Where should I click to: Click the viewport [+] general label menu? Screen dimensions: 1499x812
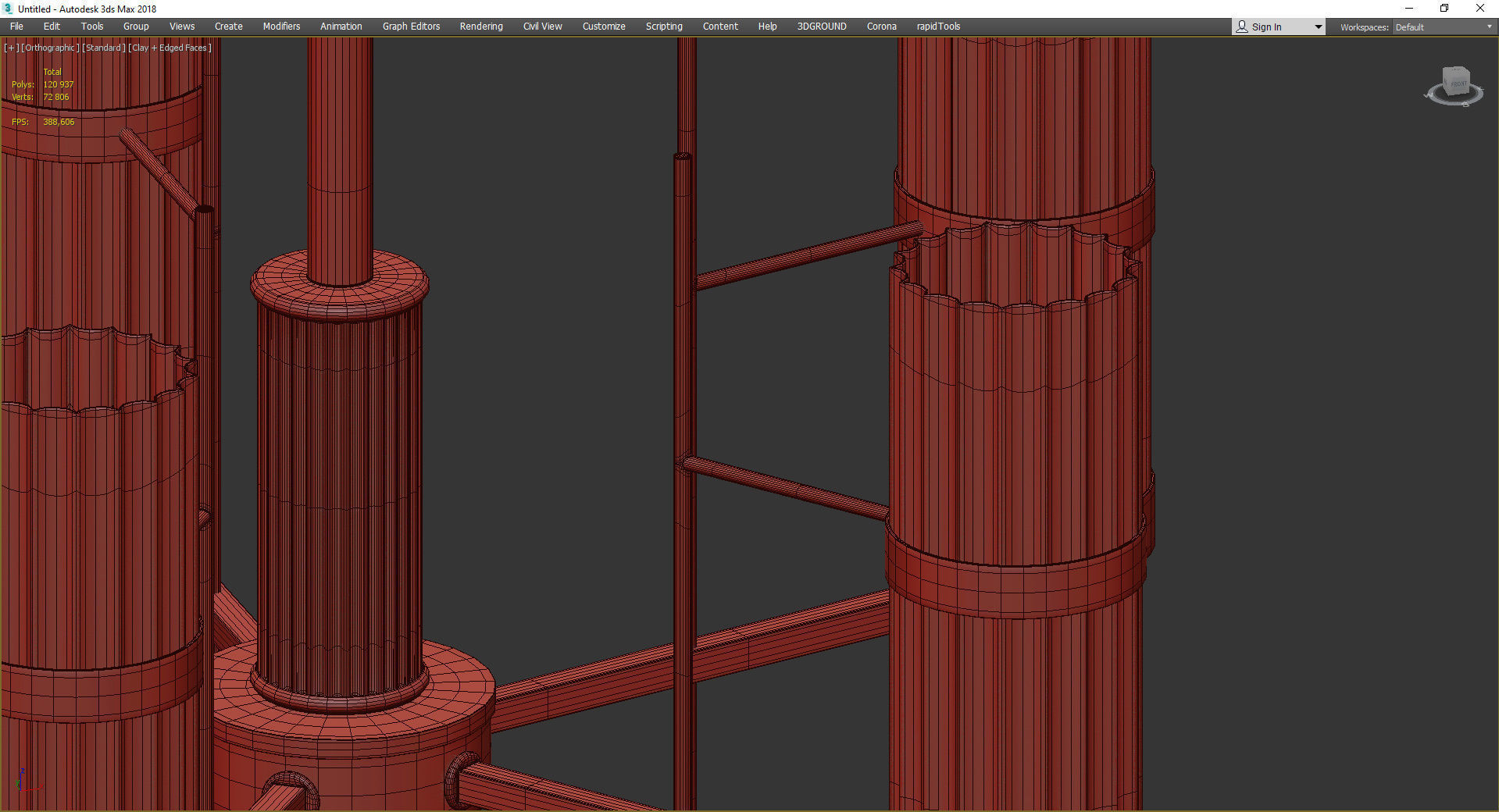[x=11, y=48]
